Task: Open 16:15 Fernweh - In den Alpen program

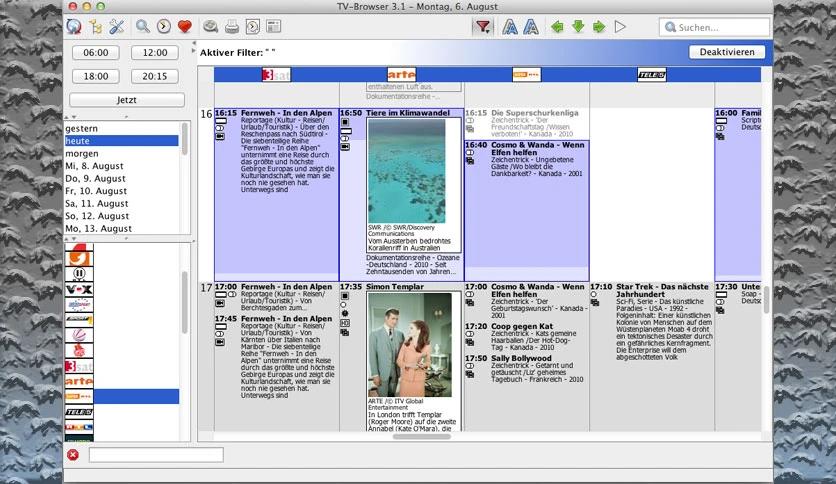Action: 276,195
